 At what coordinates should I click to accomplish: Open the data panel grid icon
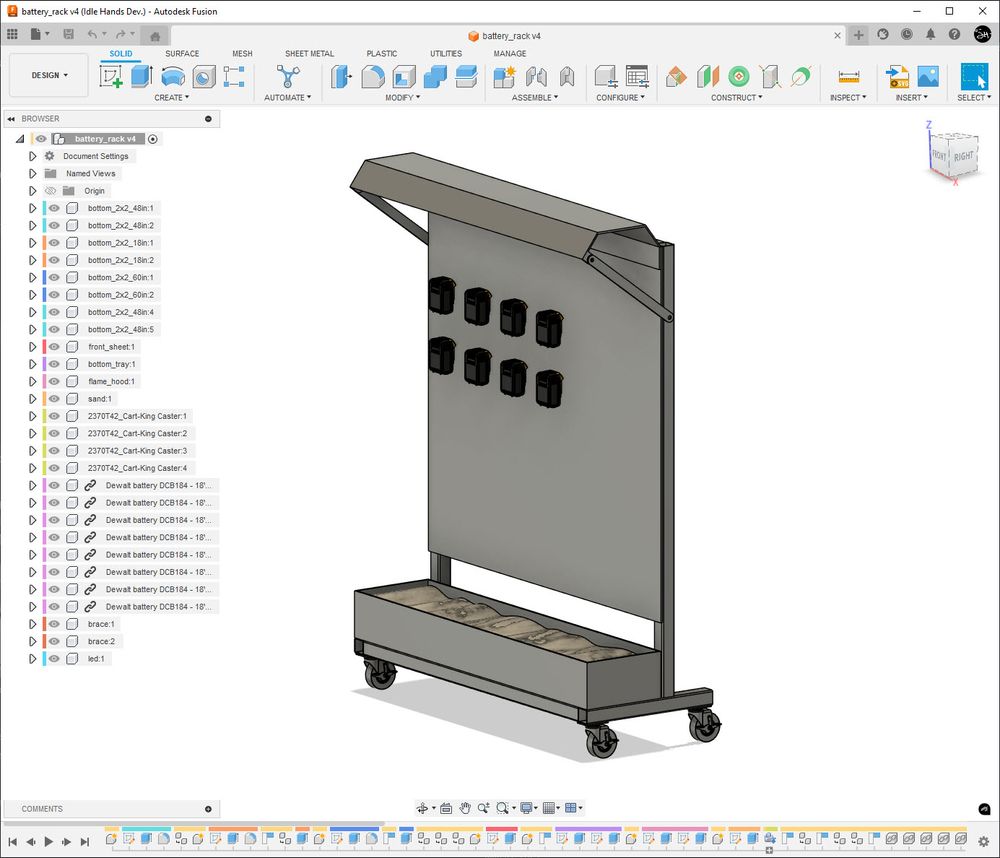pyautogui.click(x=12, y=34)
